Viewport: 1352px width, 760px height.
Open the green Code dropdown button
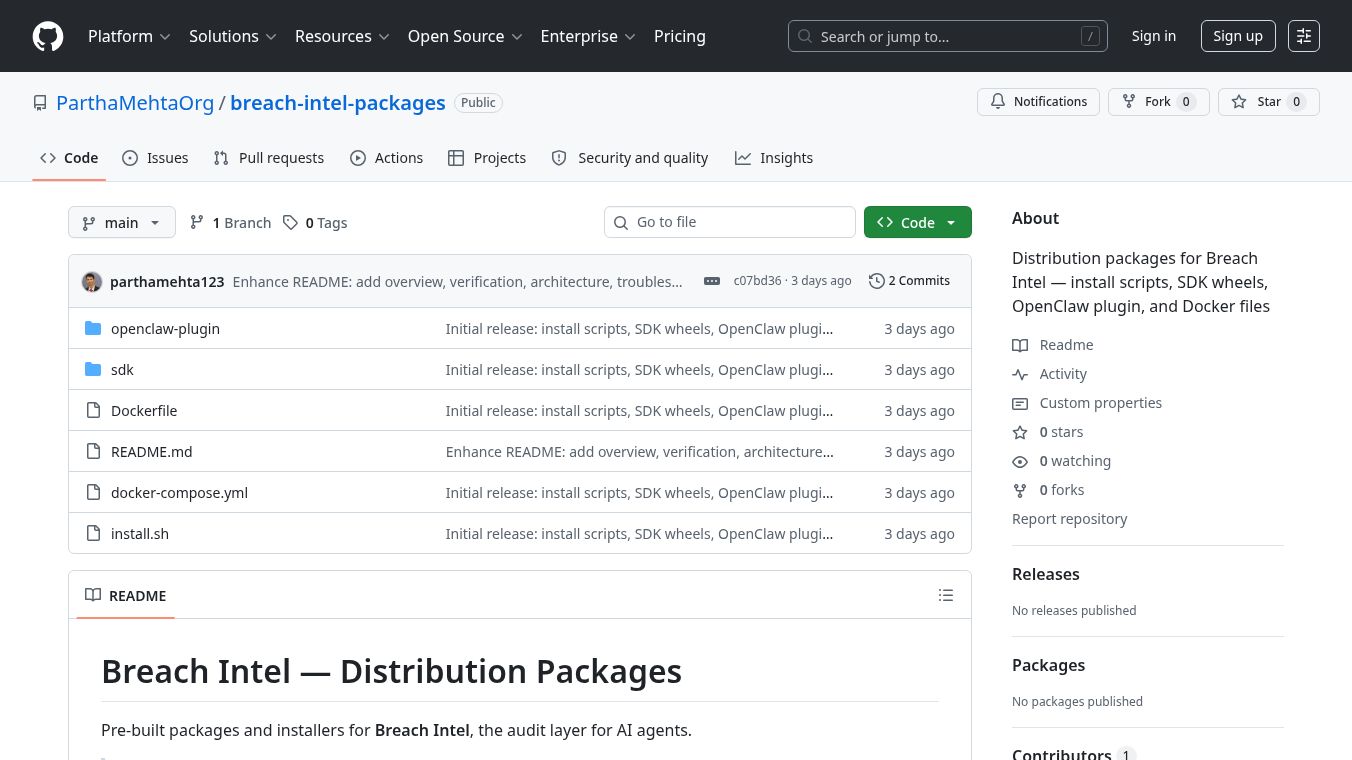point(918,222)
